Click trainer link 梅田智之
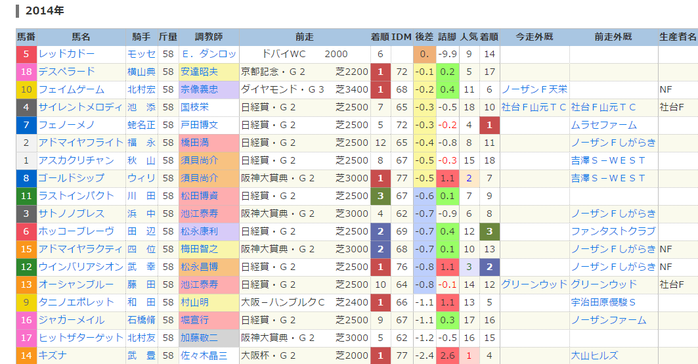This screenshot has height=364, width=698. (199, 249)
